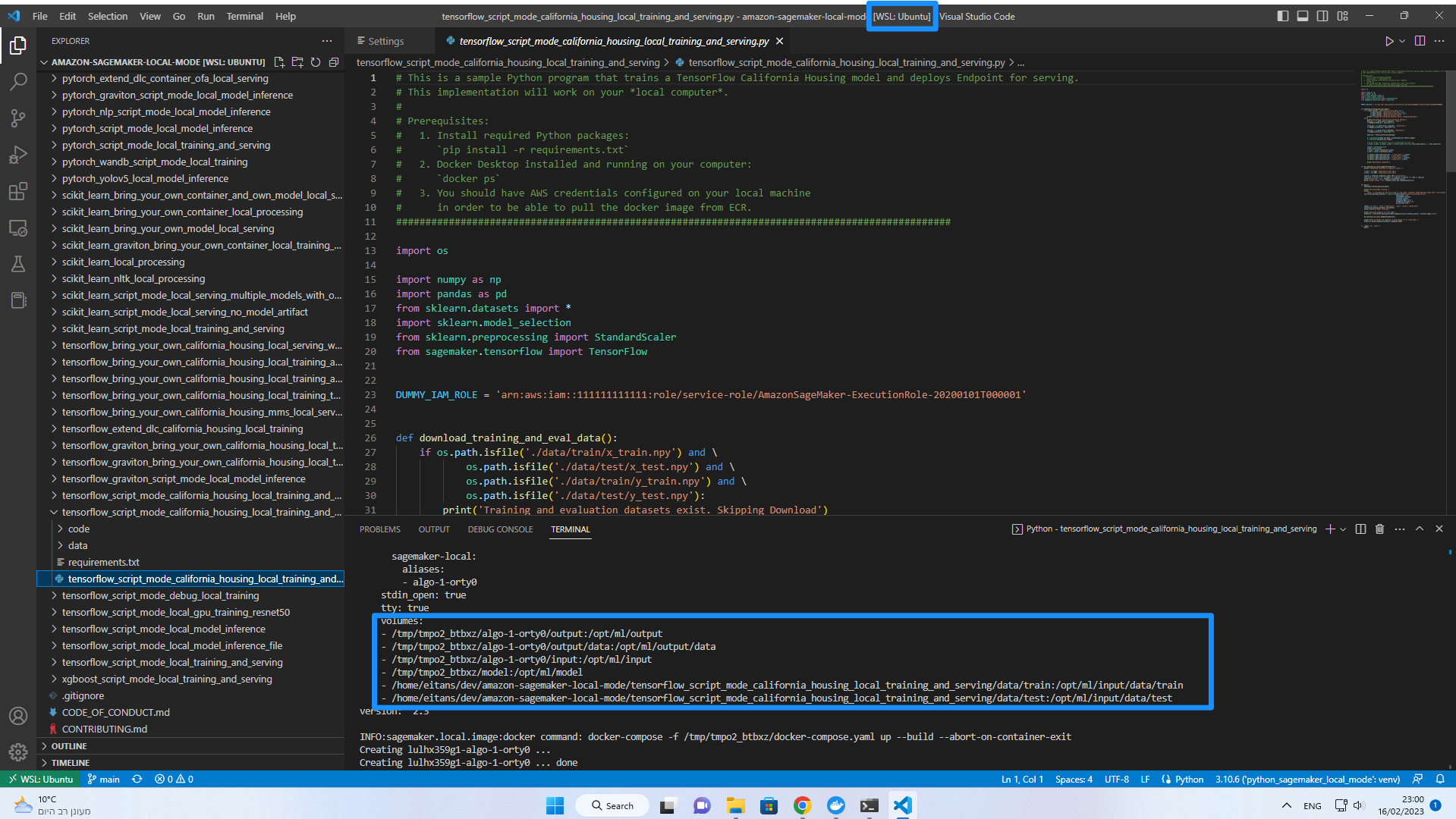Toggle primary side bar visibility

[x=1283, y=16]
